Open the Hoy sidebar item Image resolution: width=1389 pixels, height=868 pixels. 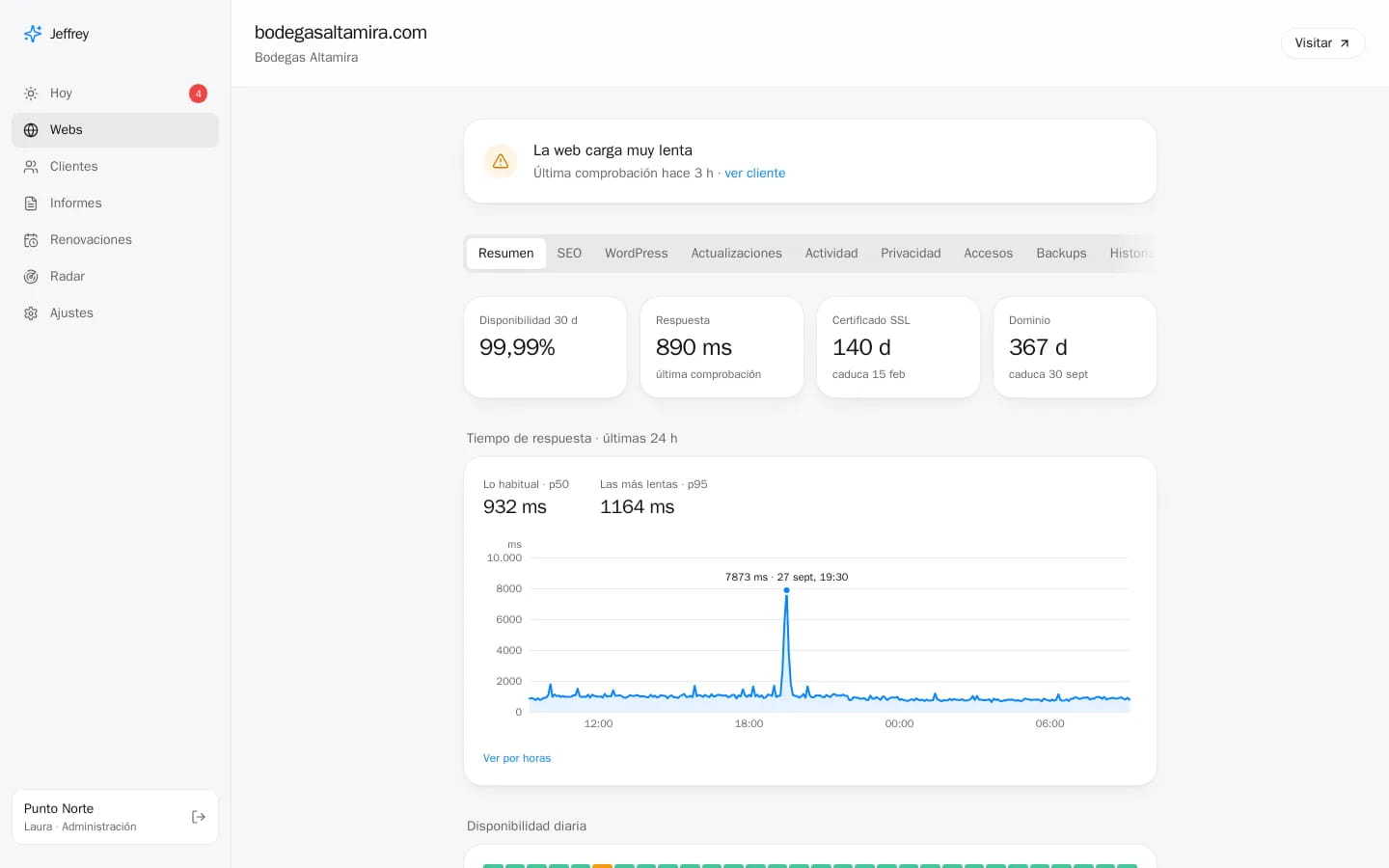[x=115, y=94]
